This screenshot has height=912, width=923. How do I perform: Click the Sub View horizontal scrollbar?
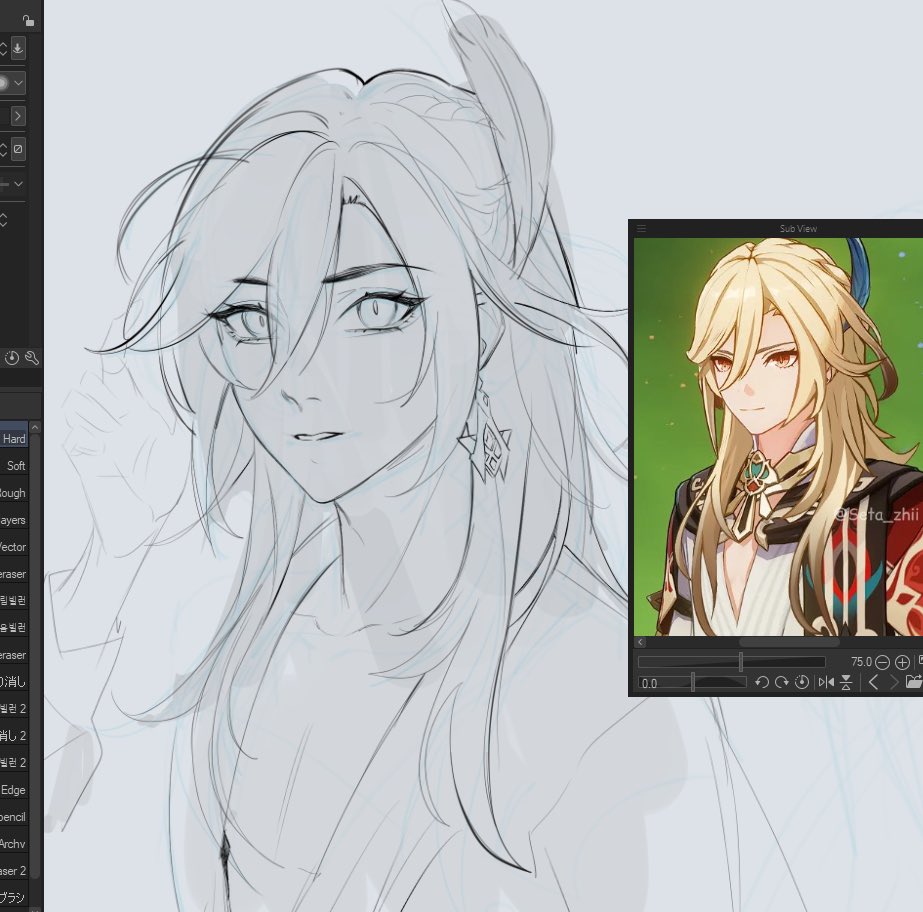[789, 642]
